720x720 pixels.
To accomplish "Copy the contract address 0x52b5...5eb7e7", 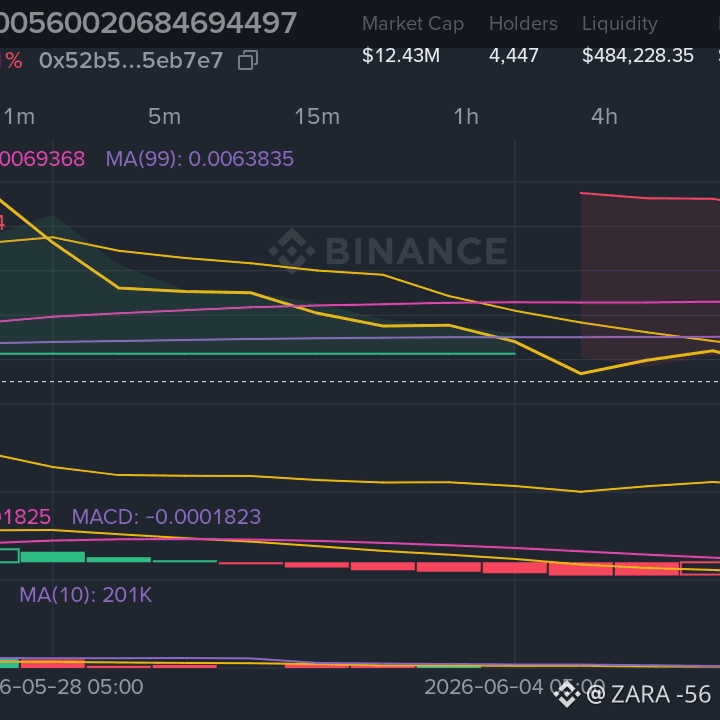I will pyautogui.click(x=248, y=61).
